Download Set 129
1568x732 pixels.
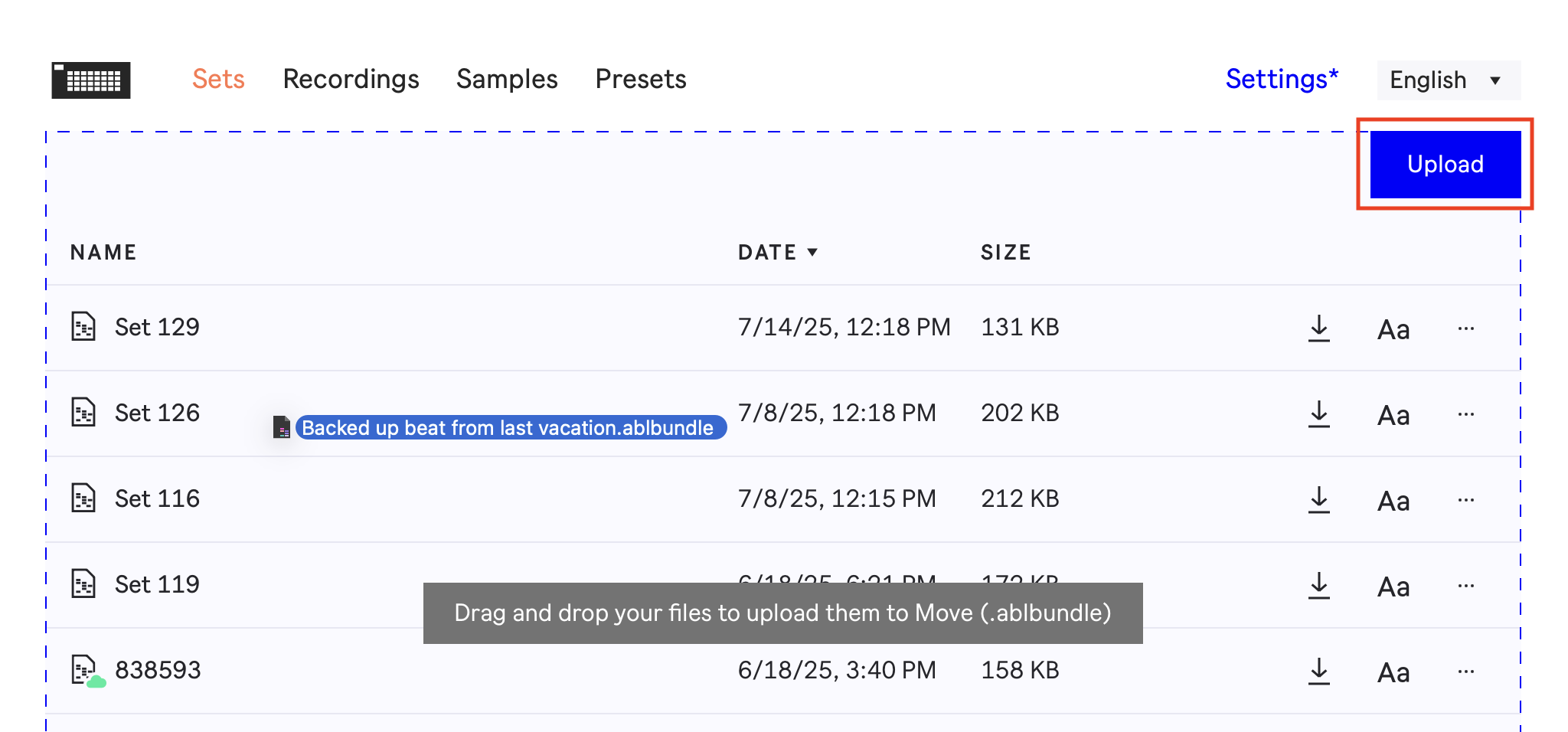[1318, 328]
